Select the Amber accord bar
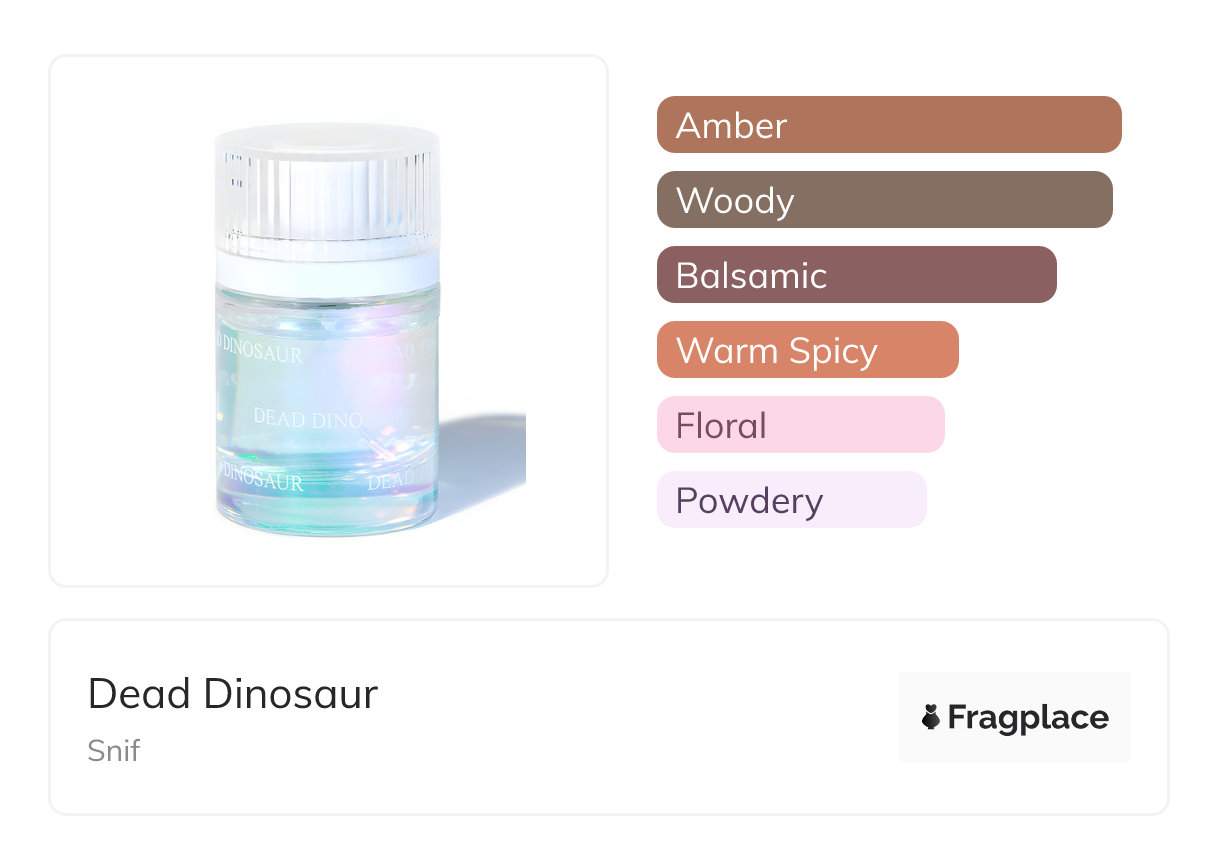Viewport: 1218px width, 864px height. (x=888, y=125)
